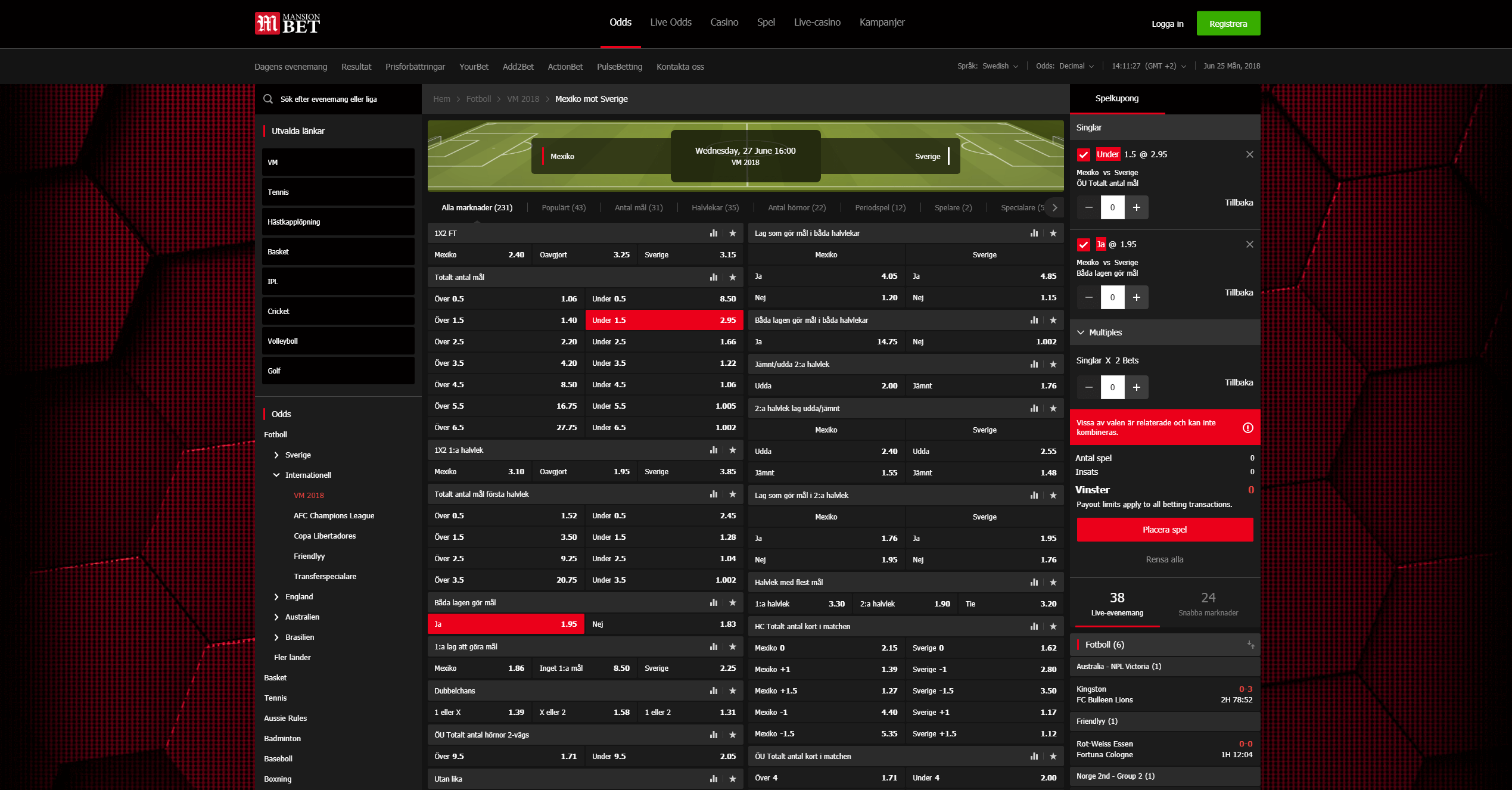Uncheck the Under 1.5 @ 2.95 bet checkbox
Viewport: 1512px width, 790px height.
1083,155
